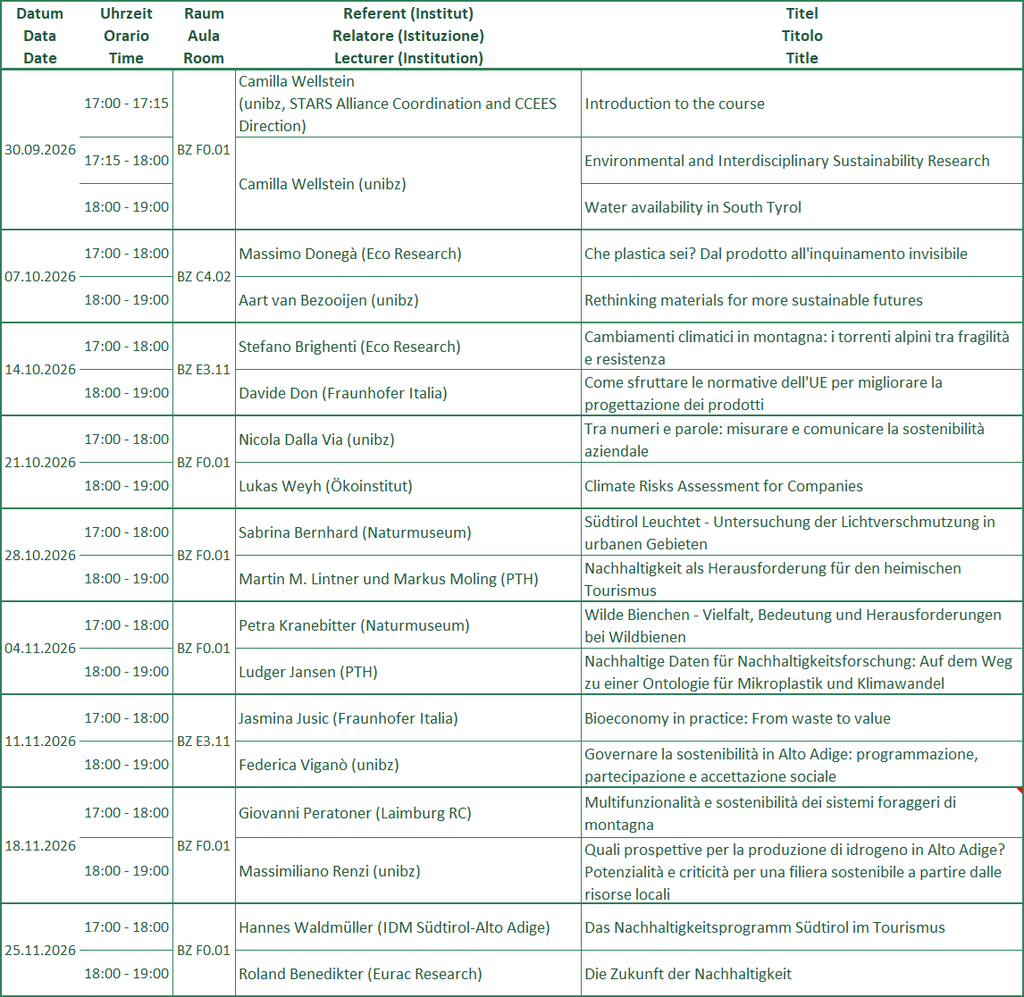The image size is (1024, 997).
Task: Click the 28.10.2026 date cell
Action: [40, 555]
